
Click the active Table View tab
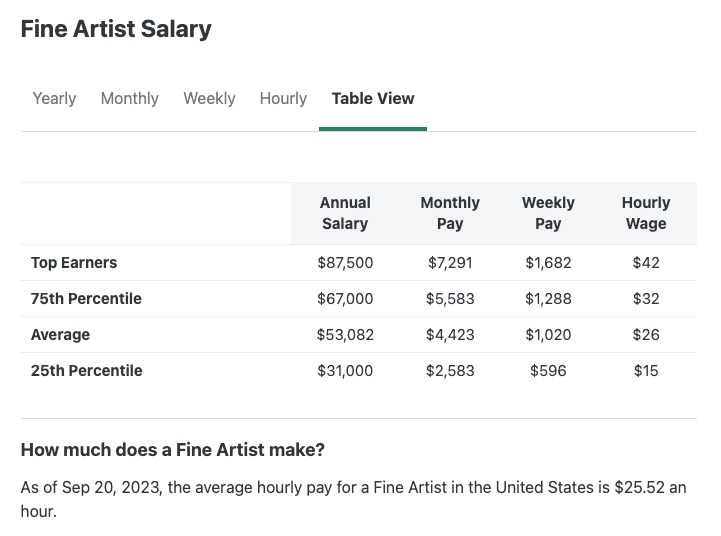(372, 98)
